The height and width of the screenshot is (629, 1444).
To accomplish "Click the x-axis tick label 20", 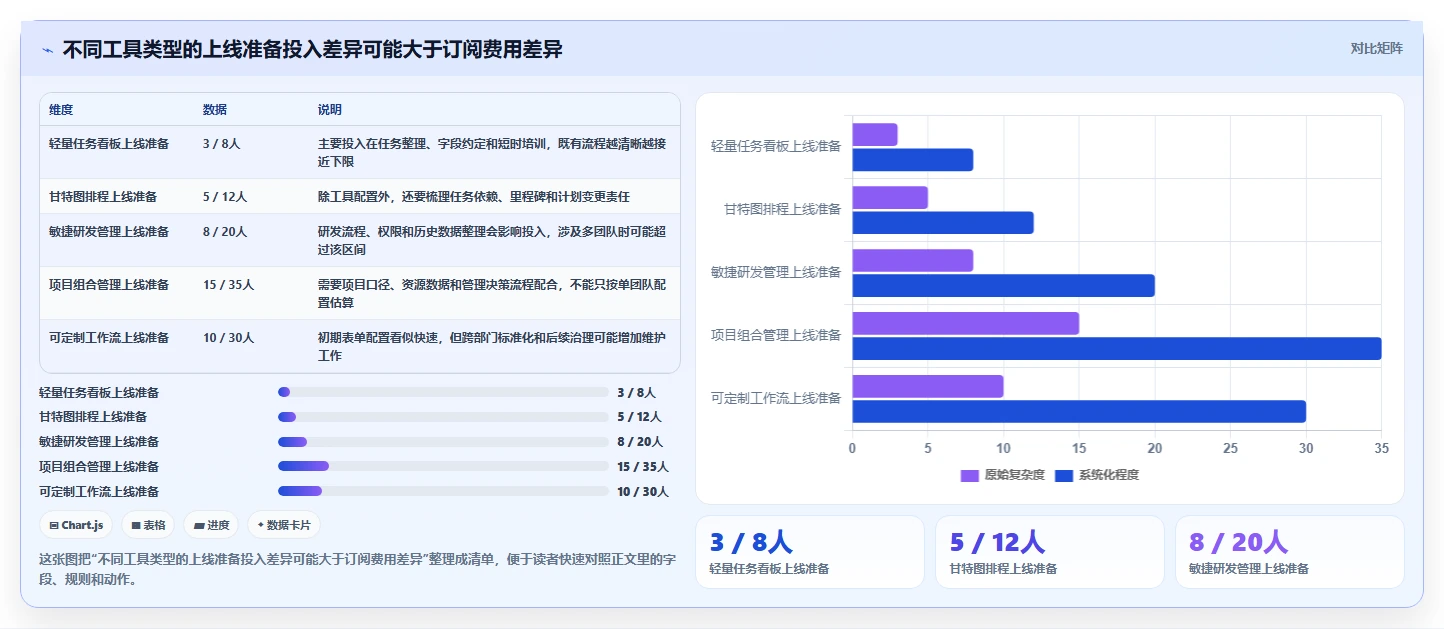I will coord(1155,449).
